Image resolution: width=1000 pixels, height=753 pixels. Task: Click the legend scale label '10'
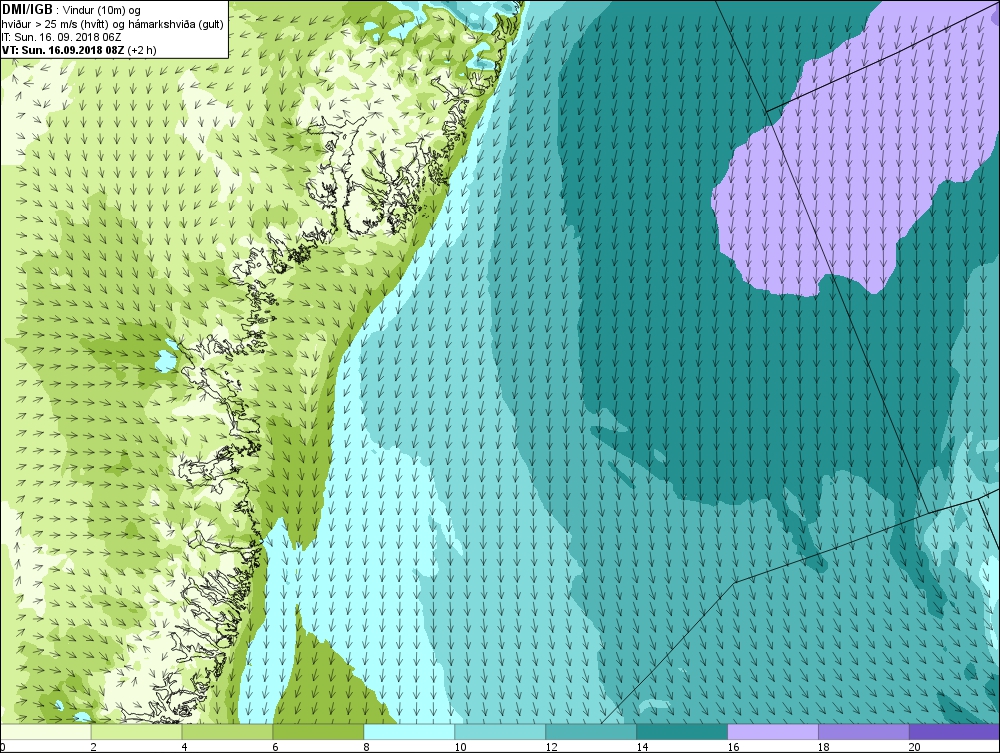pos(460,747)
